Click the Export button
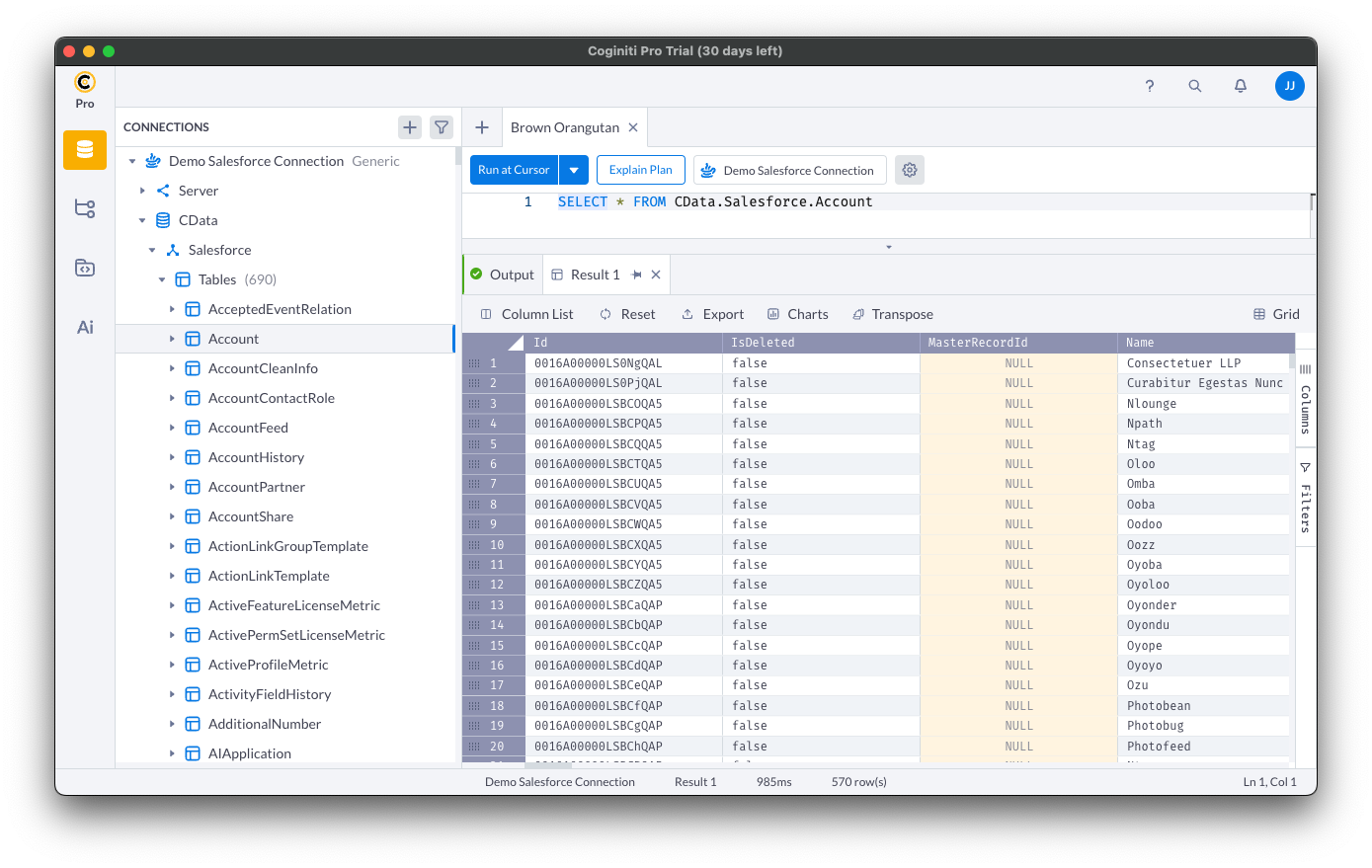This screenshot has height=868, width=1372. pyautogui.click(x=712, y=314)
